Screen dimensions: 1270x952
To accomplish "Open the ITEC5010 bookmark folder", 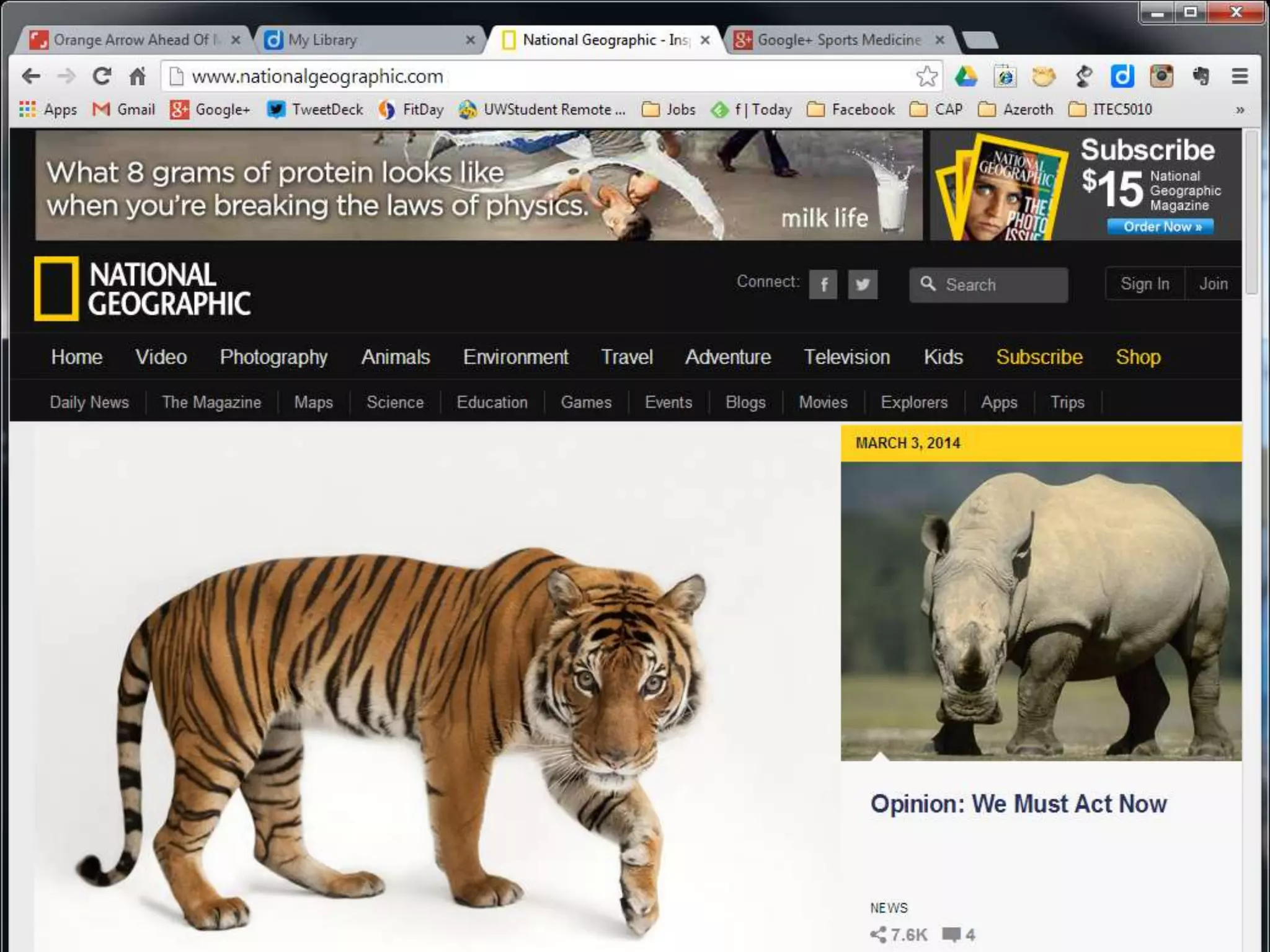I will (x=1110, y=110).
